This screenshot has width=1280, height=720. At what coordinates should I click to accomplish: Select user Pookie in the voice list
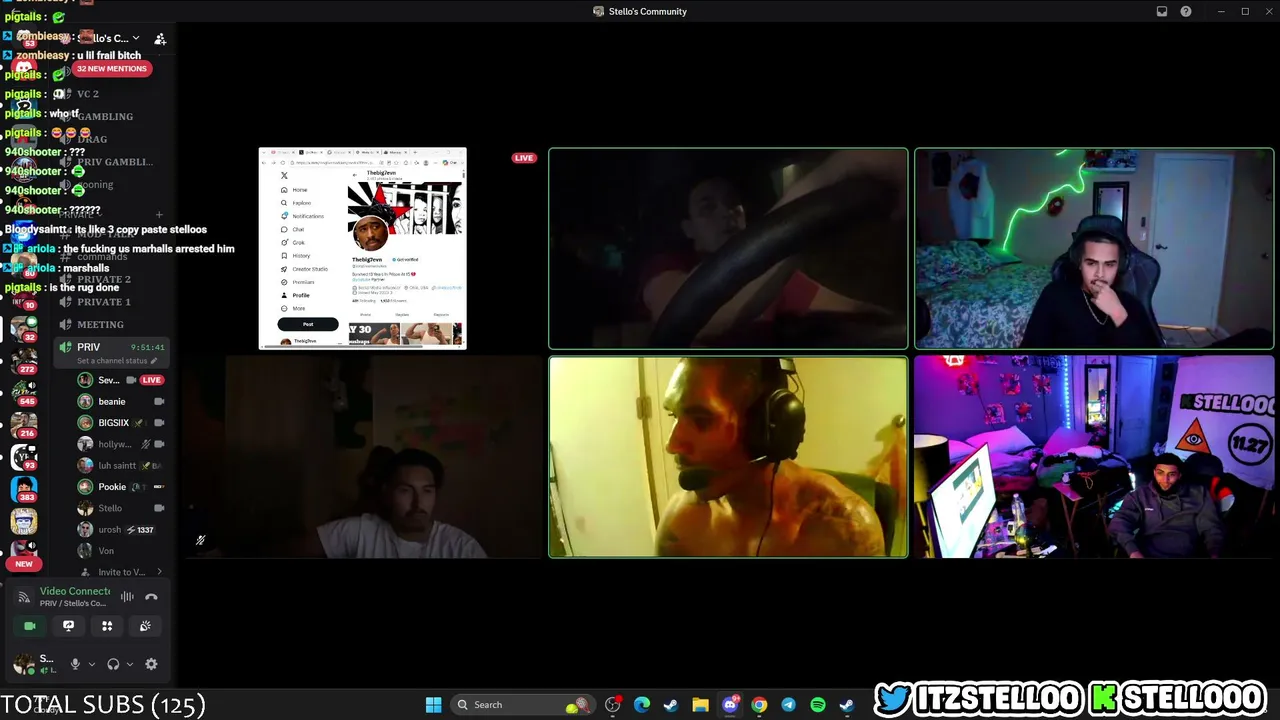121,487
